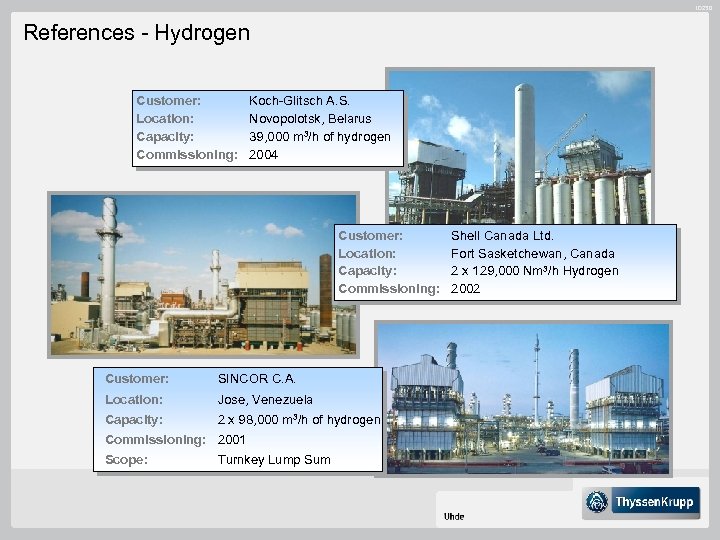The height and width of the screenshot is (540, 720).
Task: Select 'Fort Sasketchewan, Canada' location value
Action: (533, 253)
